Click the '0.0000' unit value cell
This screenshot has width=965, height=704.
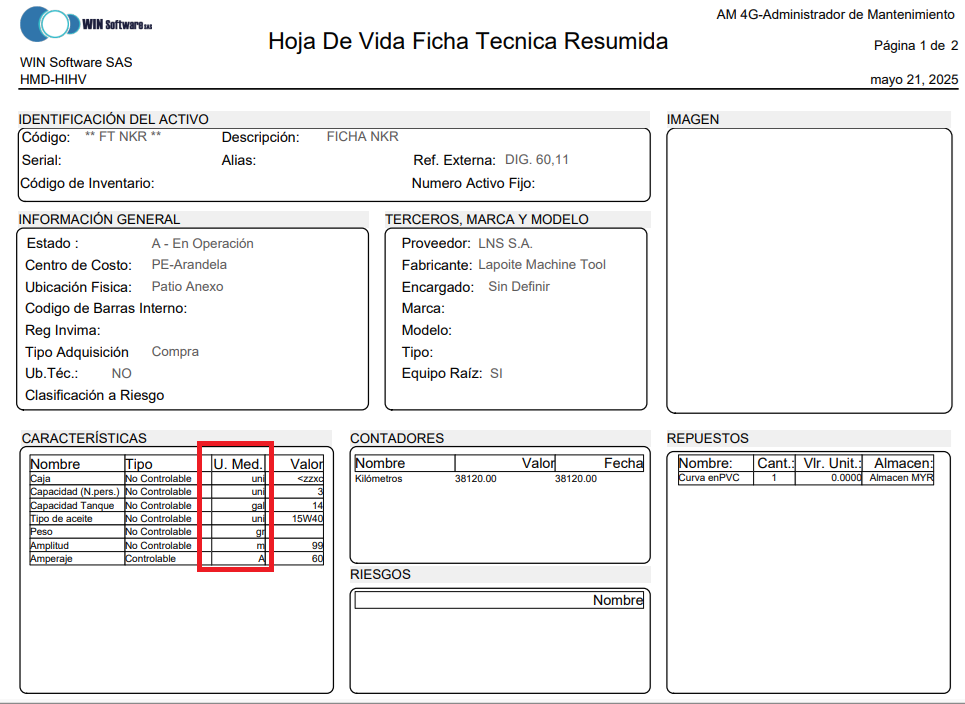tap(846, 478)
